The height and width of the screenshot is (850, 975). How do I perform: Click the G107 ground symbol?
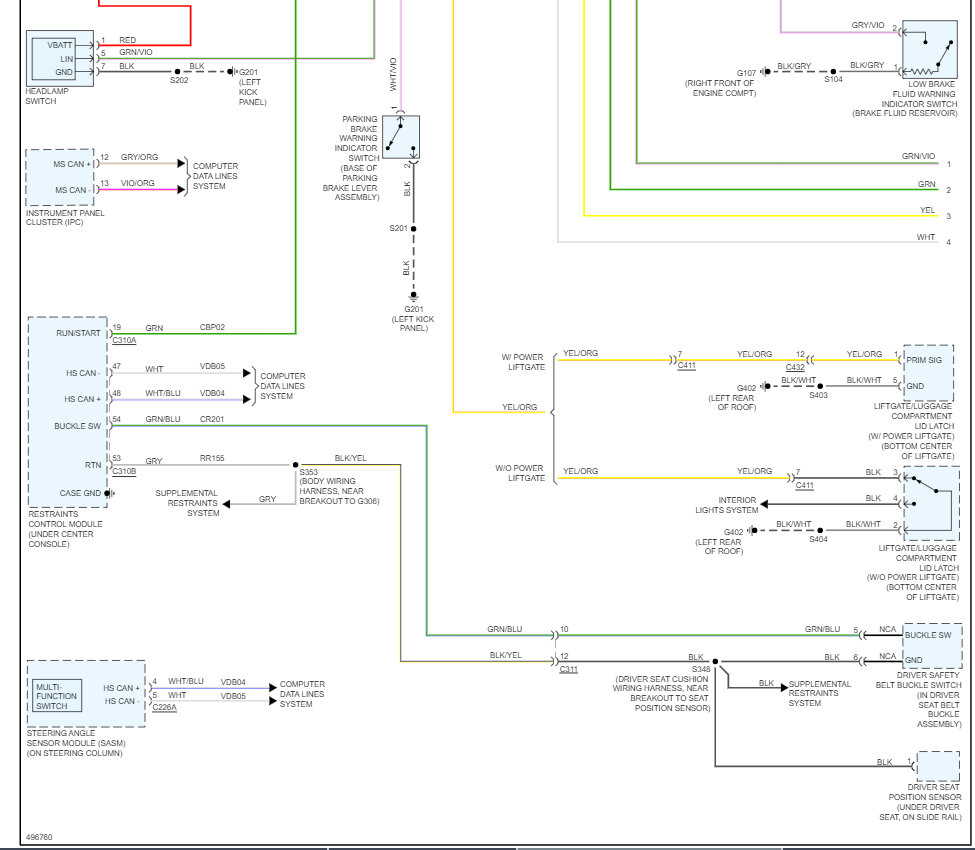(763, 72)
